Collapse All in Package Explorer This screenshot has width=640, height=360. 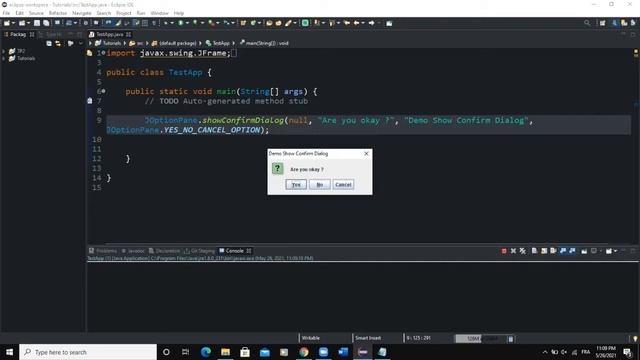coord(49,43)
